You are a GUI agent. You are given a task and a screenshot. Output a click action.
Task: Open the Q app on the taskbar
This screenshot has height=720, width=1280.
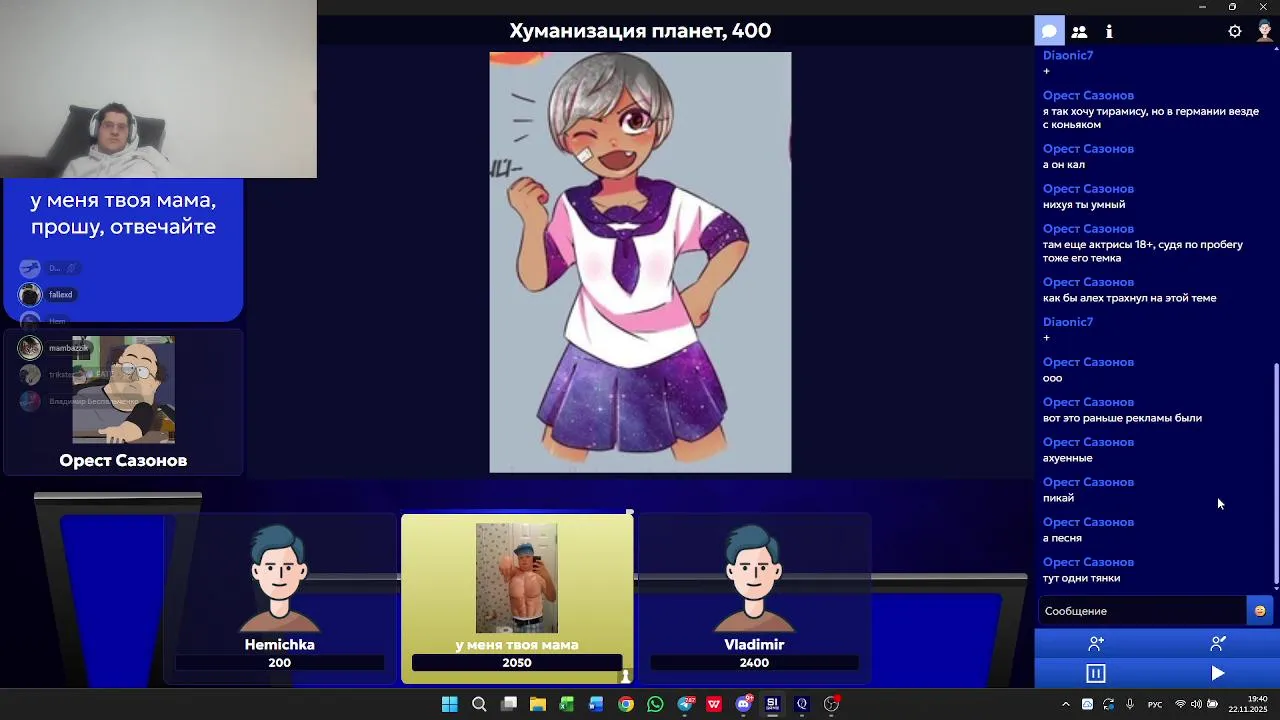tap(802, 704)
